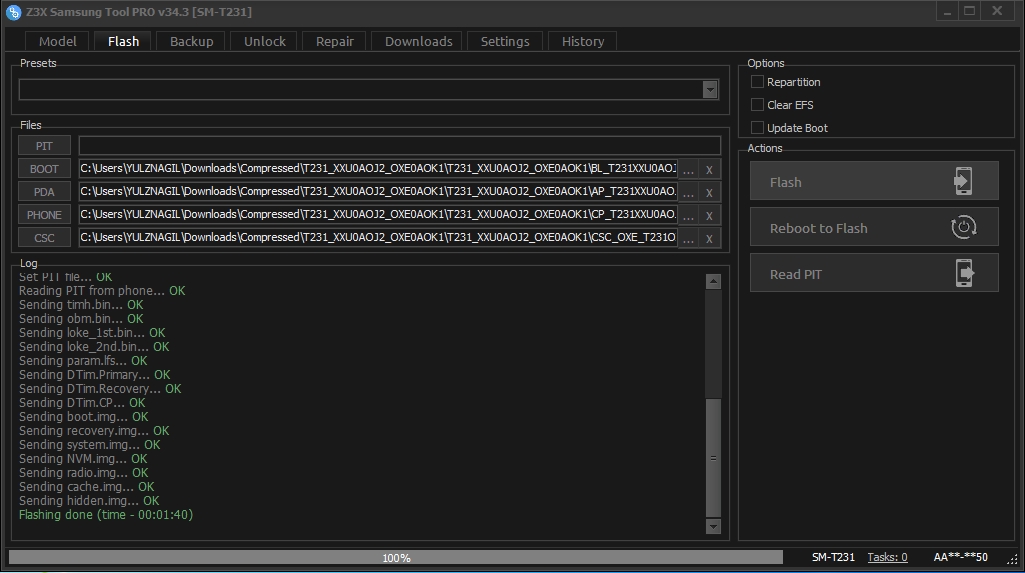Switch to the Model tab
Viewport: 1025px width, 573px height.
pyautogui.click(x=58, y=41)
